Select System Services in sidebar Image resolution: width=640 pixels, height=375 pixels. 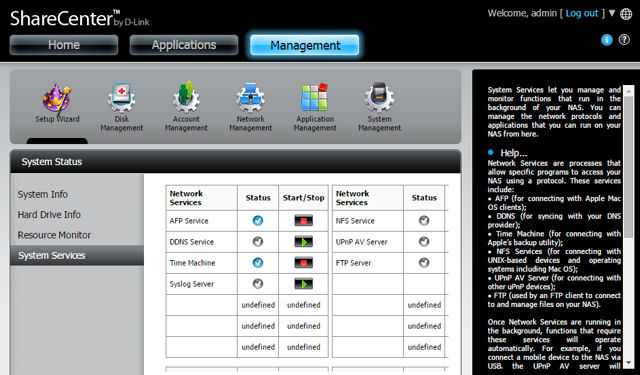(77, 255)
